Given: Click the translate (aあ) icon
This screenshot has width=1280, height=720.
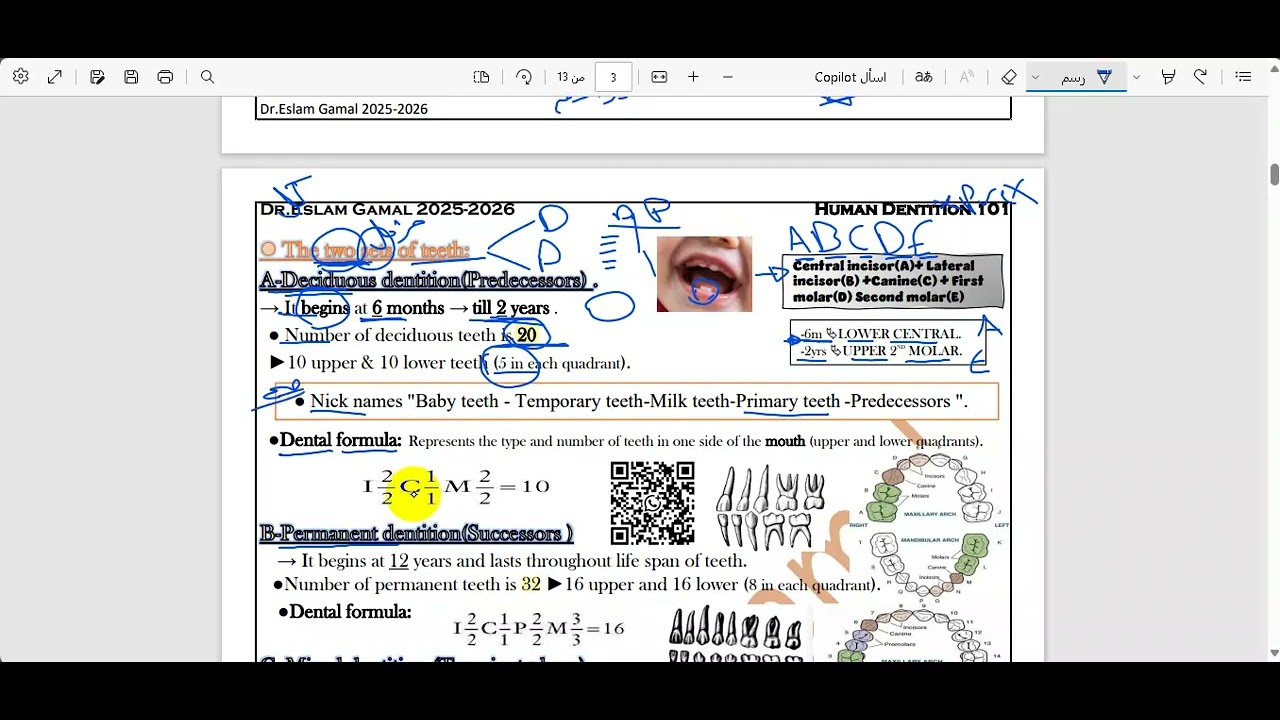Looking at the screenshot, I should click(924, 77).
